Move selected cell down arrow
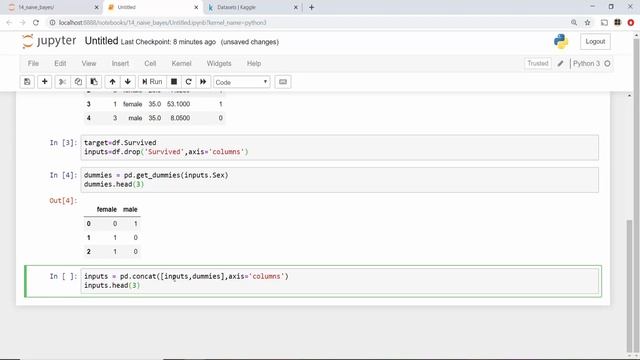Viewport: 640px width, 360px height. [x=128, y=82]
